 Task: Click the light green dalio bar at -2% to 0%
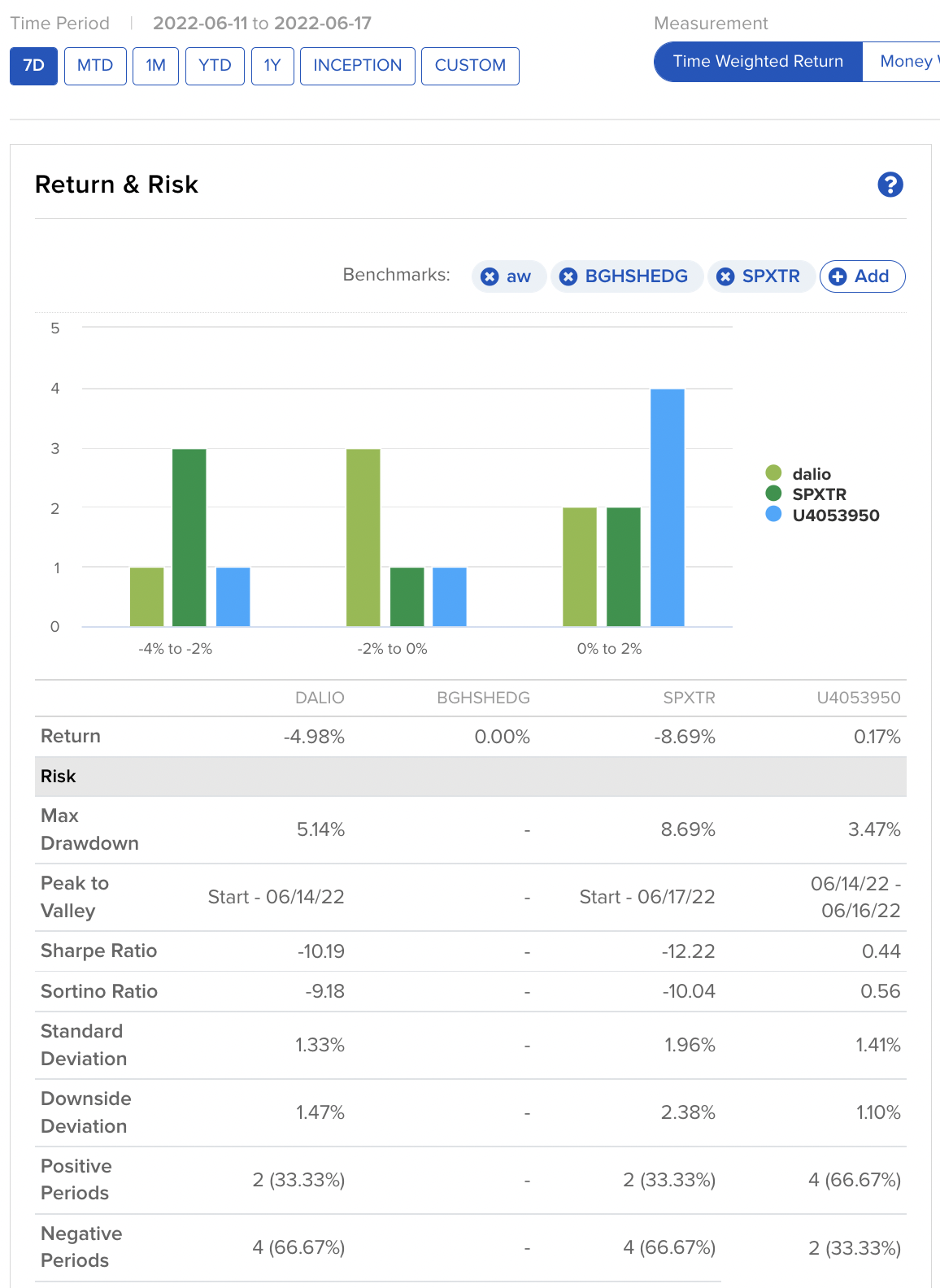click(x=363, y=537)
